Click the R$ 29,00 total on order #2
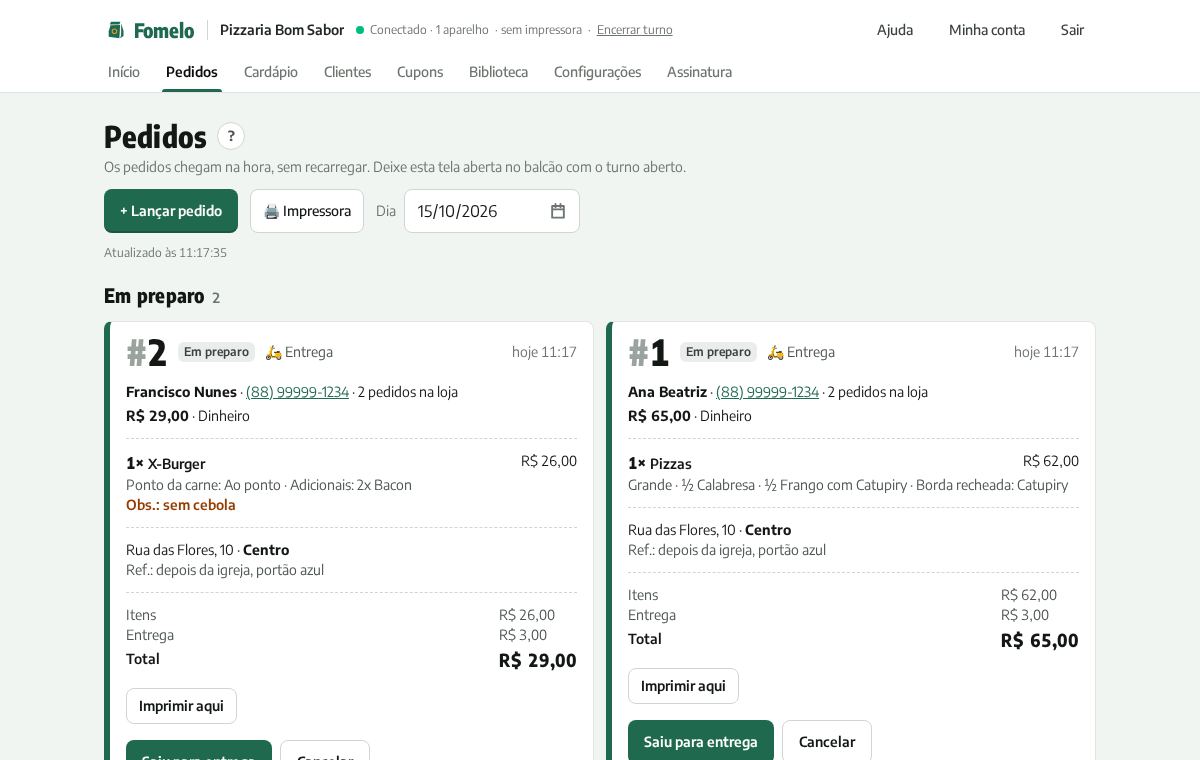The height and width of the screenshot is (760, 1200). point(538,660)
